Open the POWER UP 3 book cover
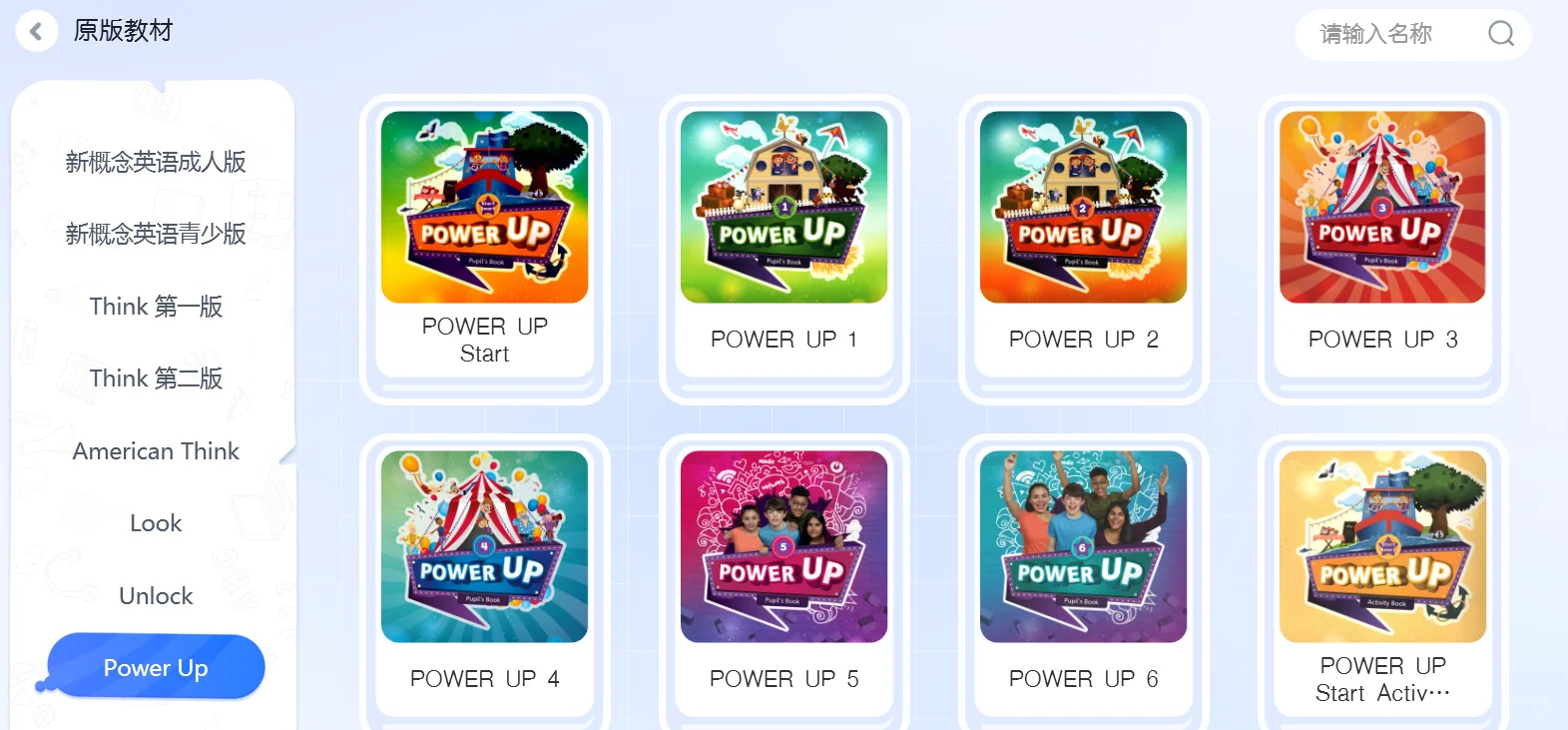The image size is (1568, 730). click(x=1383, y=208)
